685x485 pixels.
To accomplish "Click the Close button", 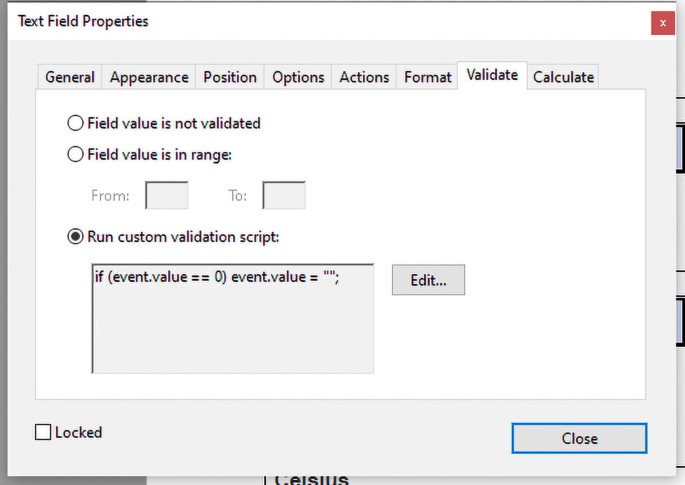I will [x=579, y=438].
